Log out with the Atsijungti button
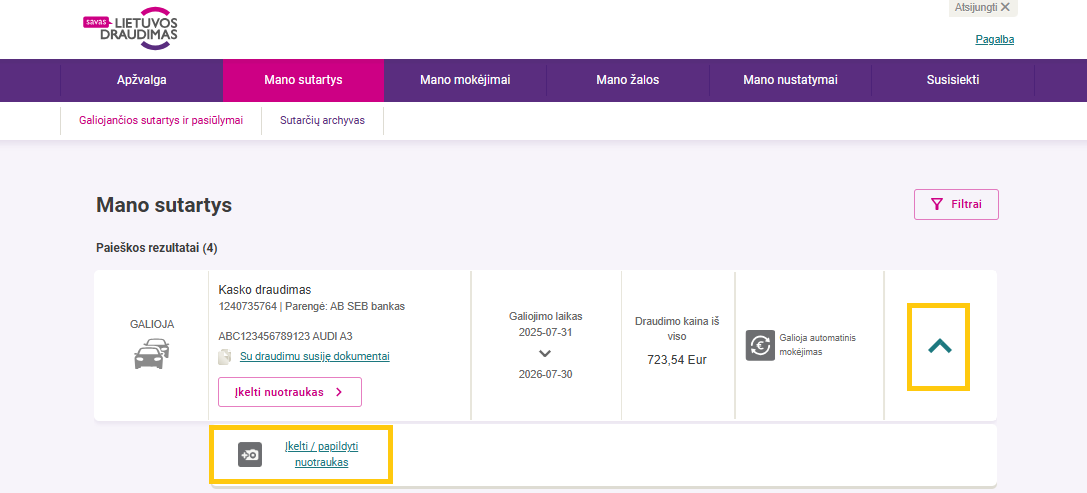The image size is (1087, 493). [x=982, y=7]
